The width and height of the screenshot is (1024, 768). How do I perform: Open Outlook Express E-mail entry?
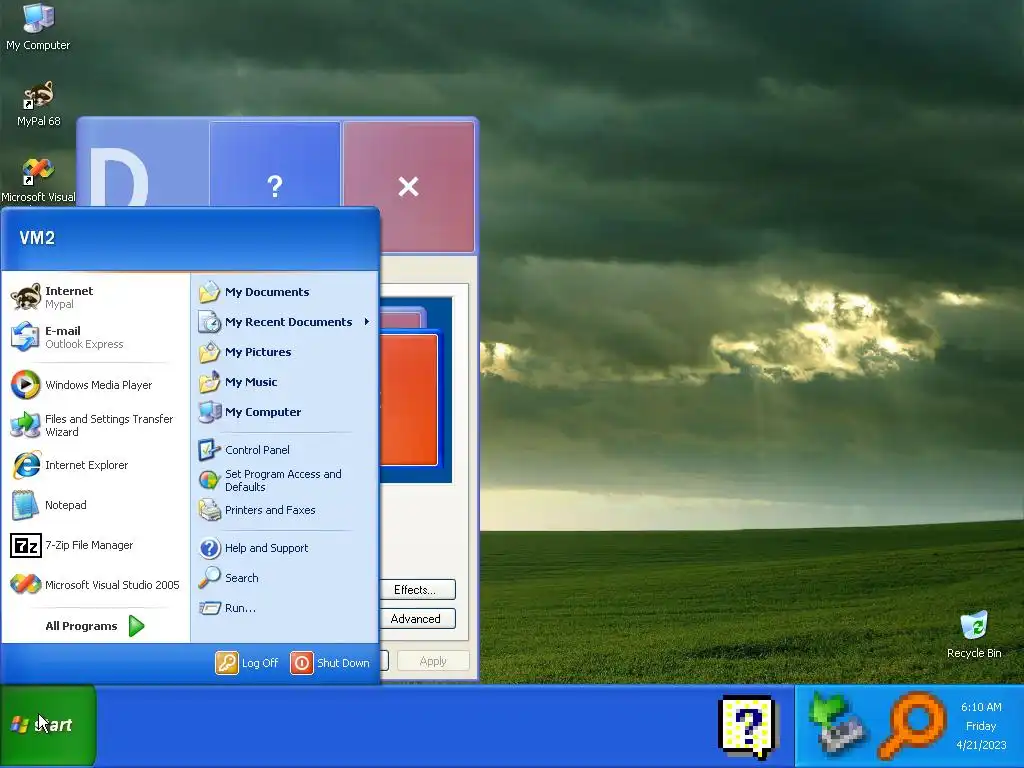click(x=95, y=337)
